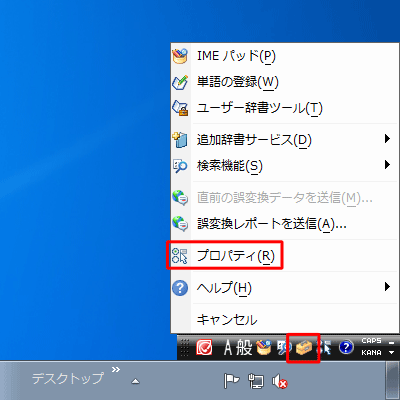Image resolution: width=400 pixels, height=400 pixels.
Task: Click the properties cursor icon on the language bar
Action: pyautogui.click(x=324, y=348)
